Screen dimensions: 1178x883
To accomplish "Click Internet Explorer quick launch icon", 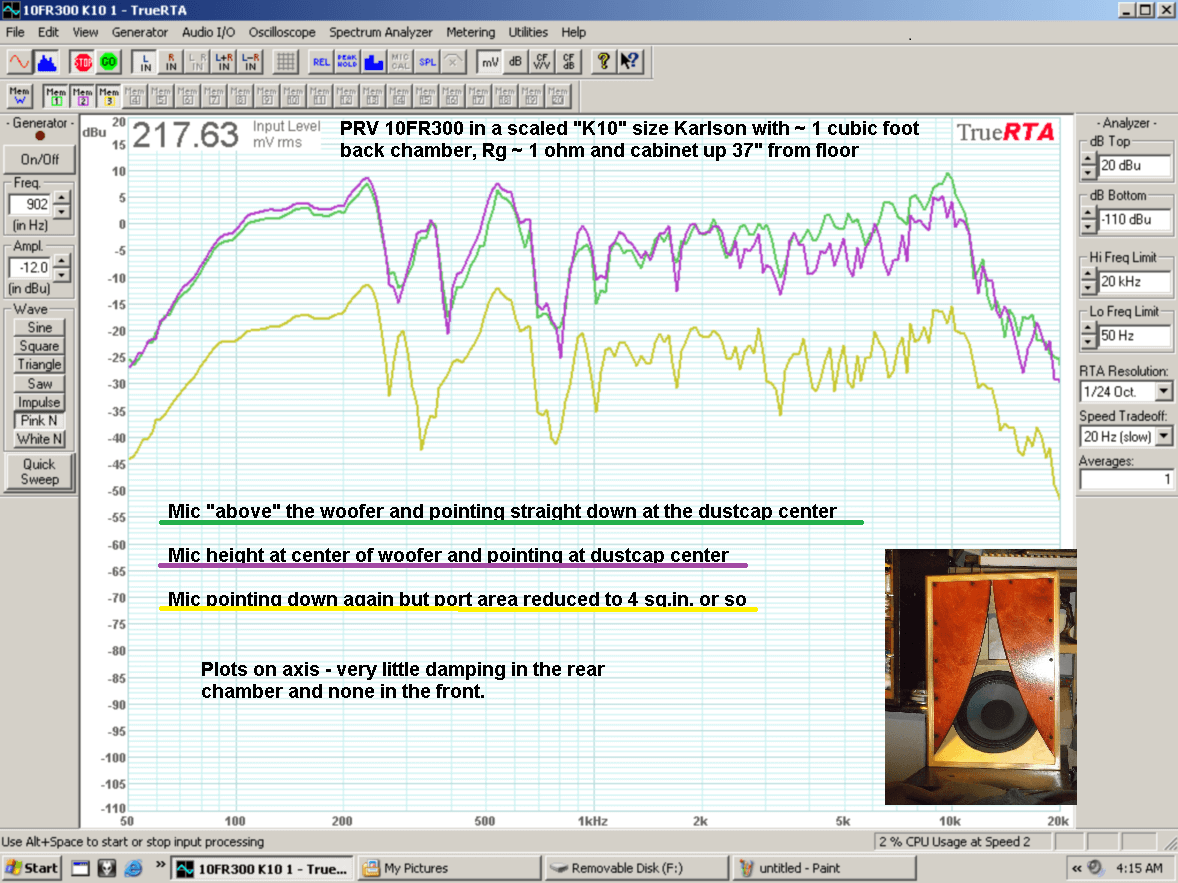I will [x=133, y=868].
